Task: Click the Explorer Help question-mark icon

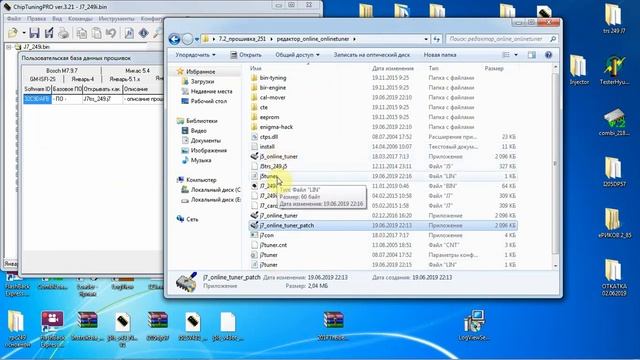Action: coord(548,55)
